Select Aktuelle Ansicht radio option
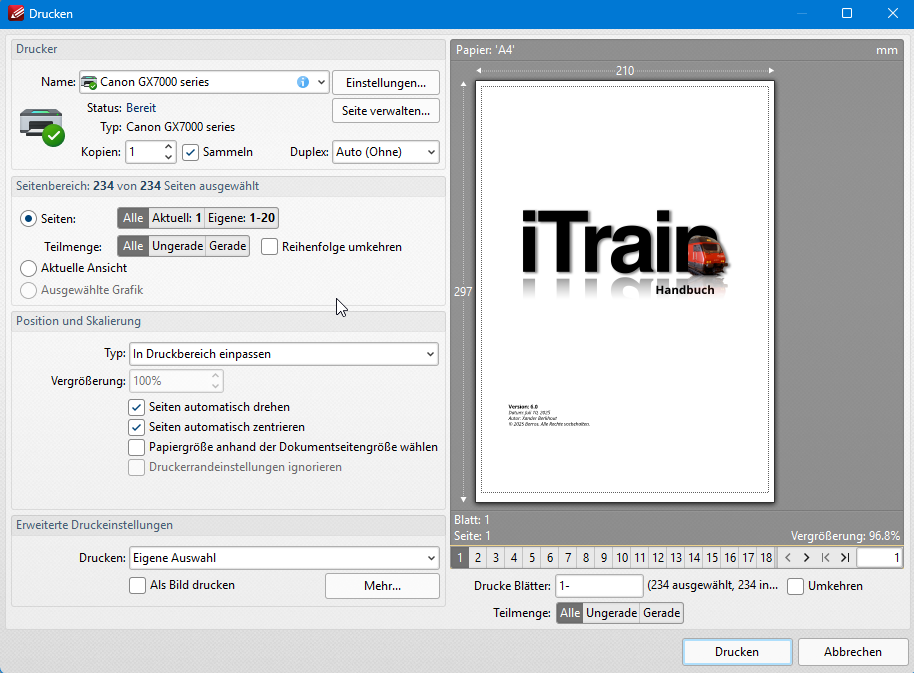Viewport: 914px width, 673px height. coord(29,268)
